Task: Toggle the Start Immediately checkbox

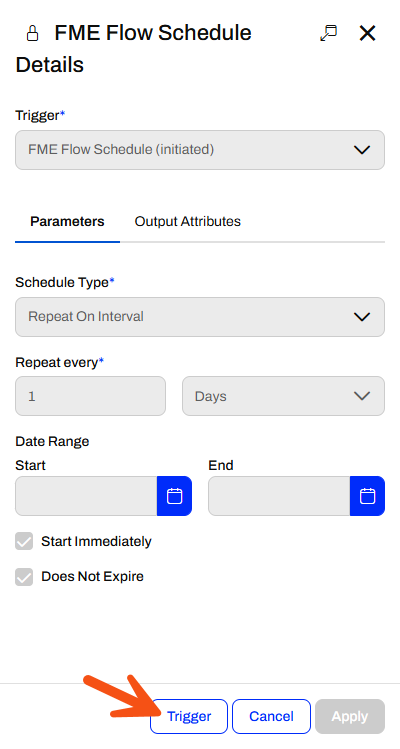Action: 24,542
